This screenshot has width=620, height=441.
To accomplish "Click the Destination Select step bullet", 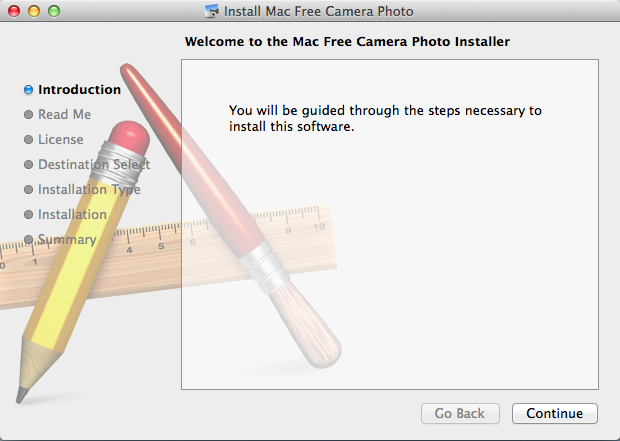I will 28,165.
